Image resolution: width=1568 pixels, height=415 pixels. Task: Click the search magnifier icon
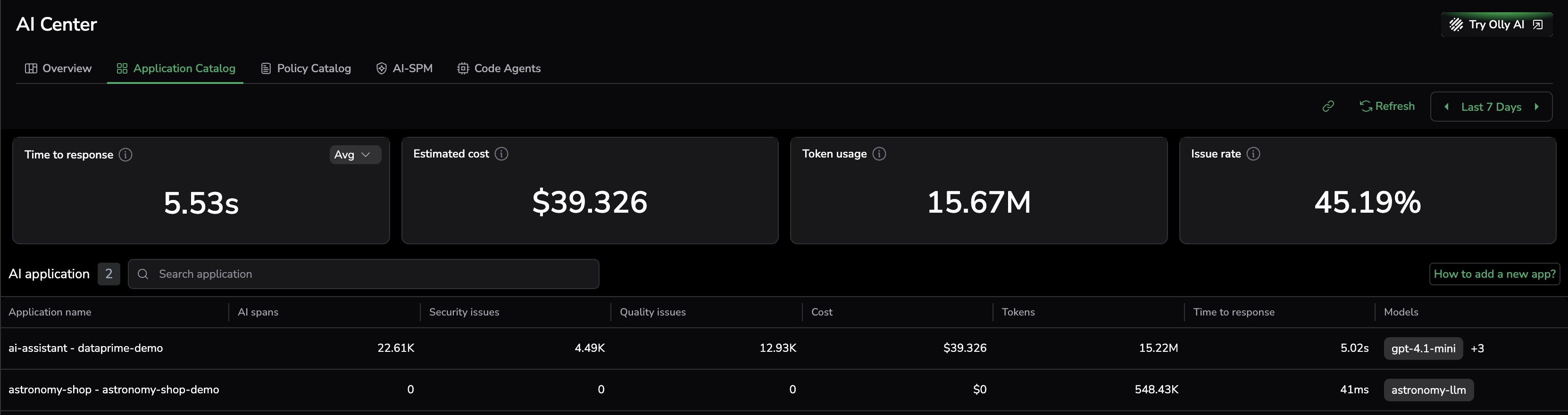point(143,274)
